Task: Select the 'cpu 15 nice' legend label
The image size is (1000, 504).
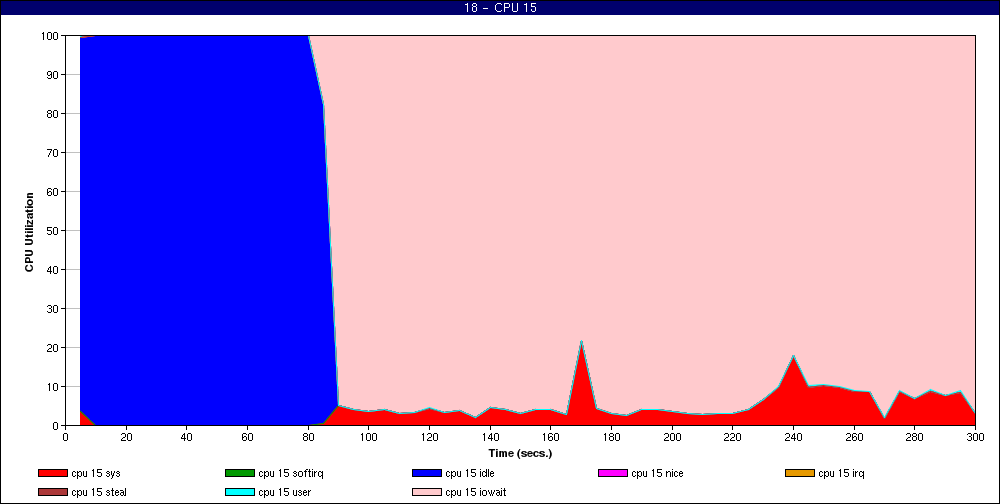Action: (x=657, y=473)
